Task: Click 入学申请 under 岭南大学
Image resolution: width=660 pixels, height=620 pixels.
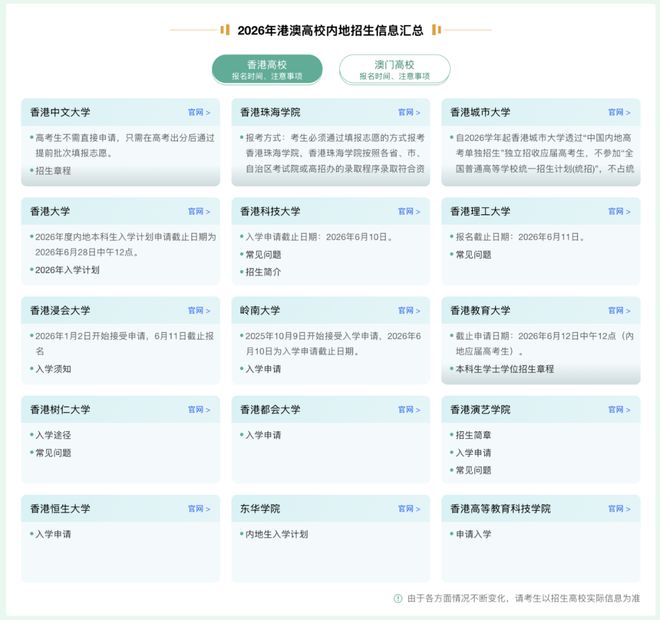Action: (x=263, y=369)
